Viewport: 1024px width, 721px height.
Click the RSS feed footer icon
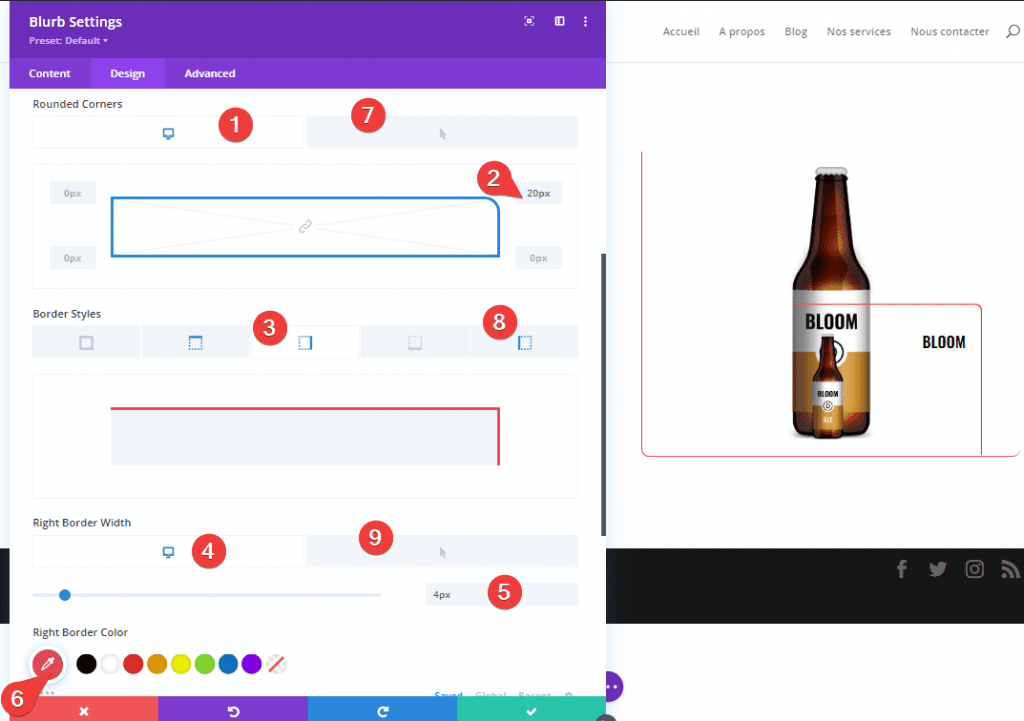click(x=1010, y=569)
